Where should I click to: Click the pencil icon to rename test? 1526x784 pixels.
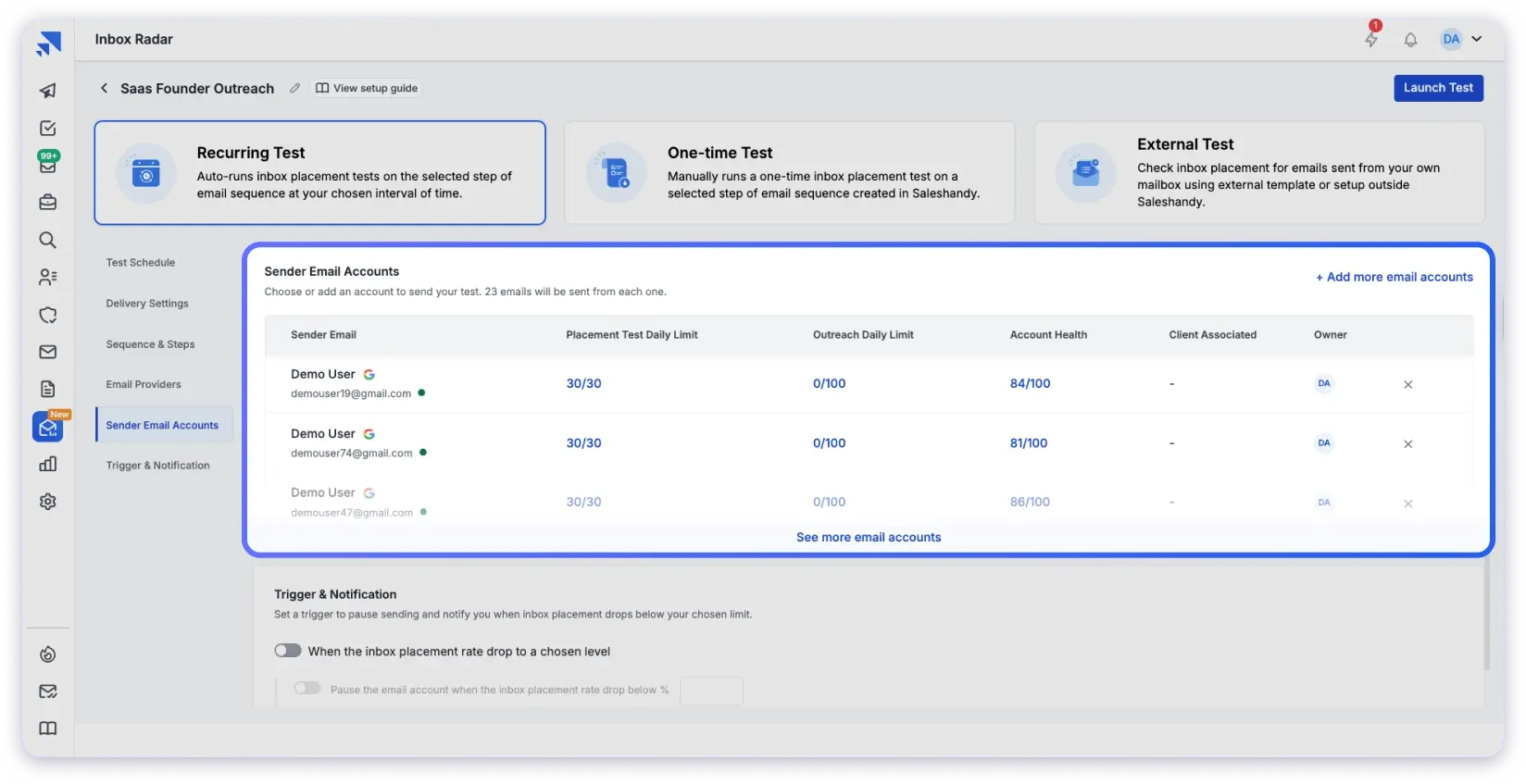[294, 89]
